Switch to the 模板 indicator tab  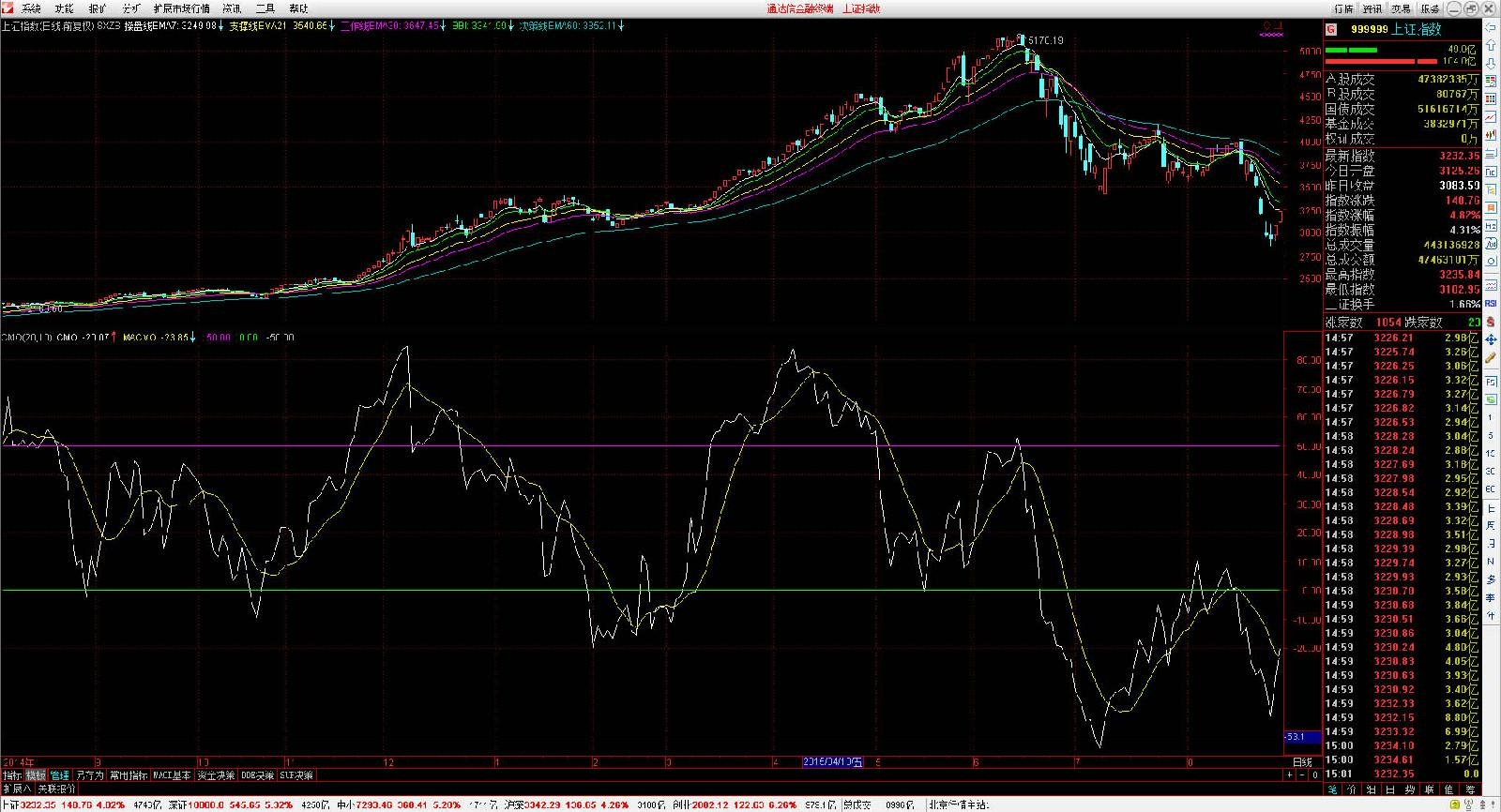click(x=36, y=775)
